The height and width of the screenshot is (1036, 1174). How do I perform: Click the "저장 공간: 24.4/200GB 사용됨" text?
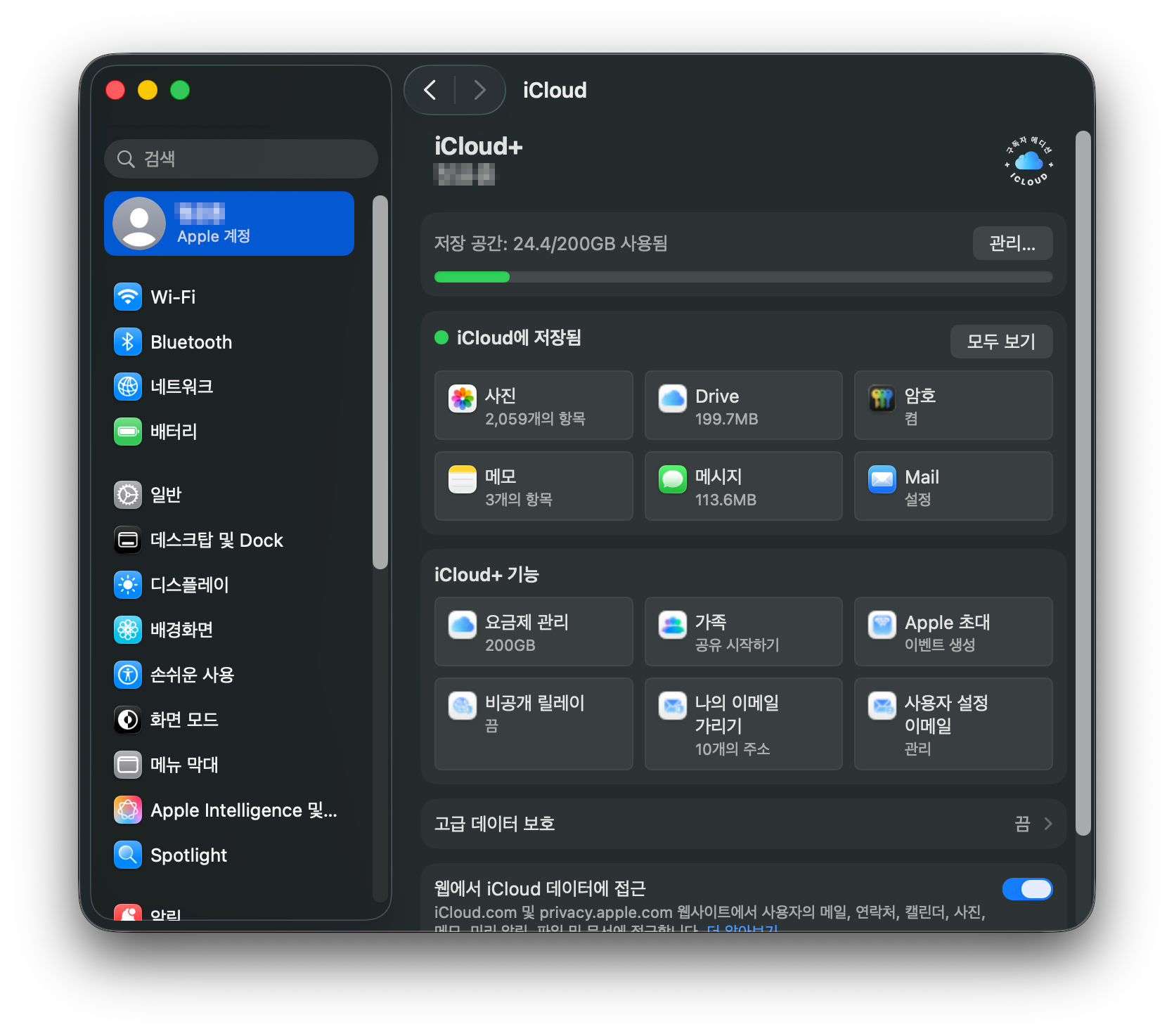[x=551, y=243]
